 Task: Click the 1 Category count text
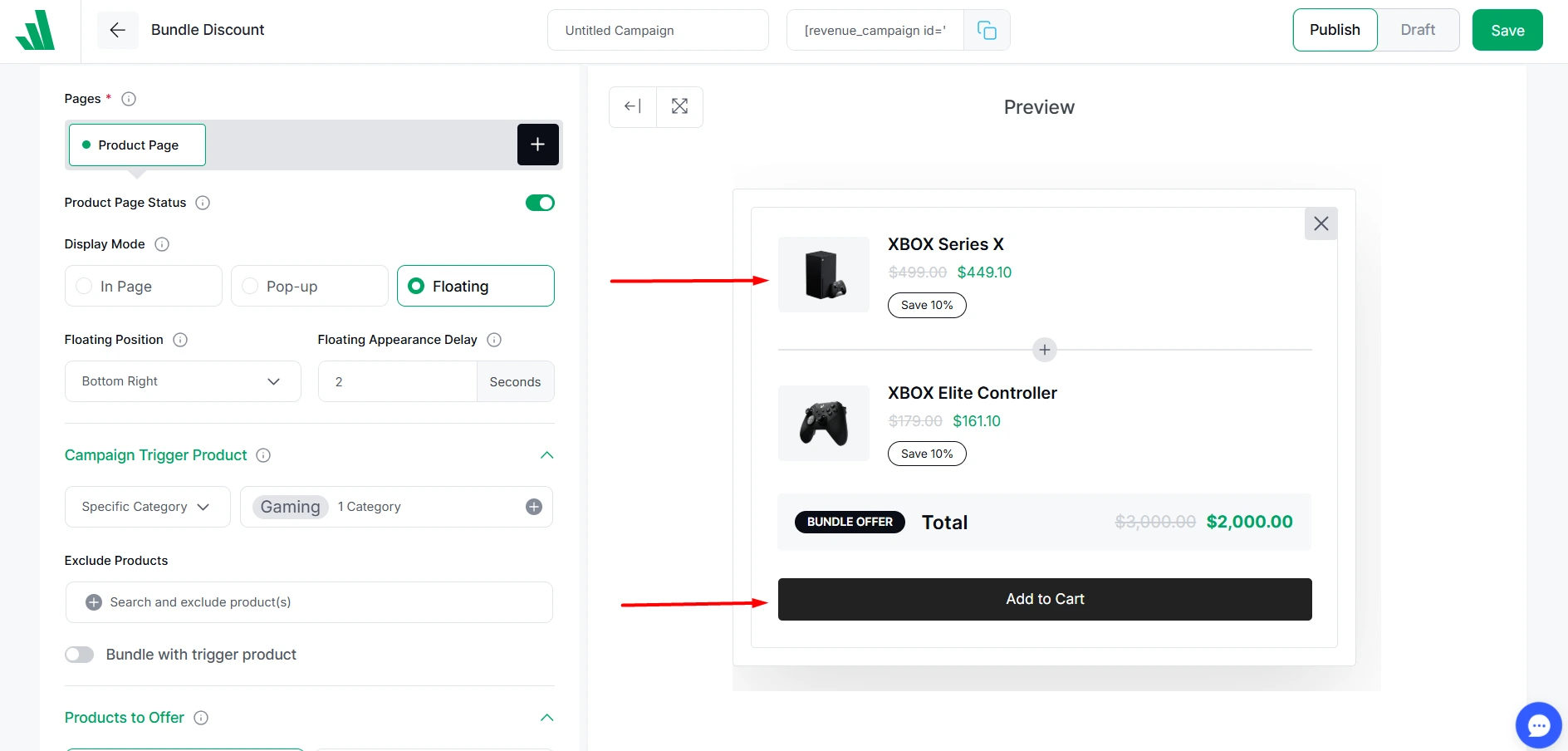coord(370,507)
